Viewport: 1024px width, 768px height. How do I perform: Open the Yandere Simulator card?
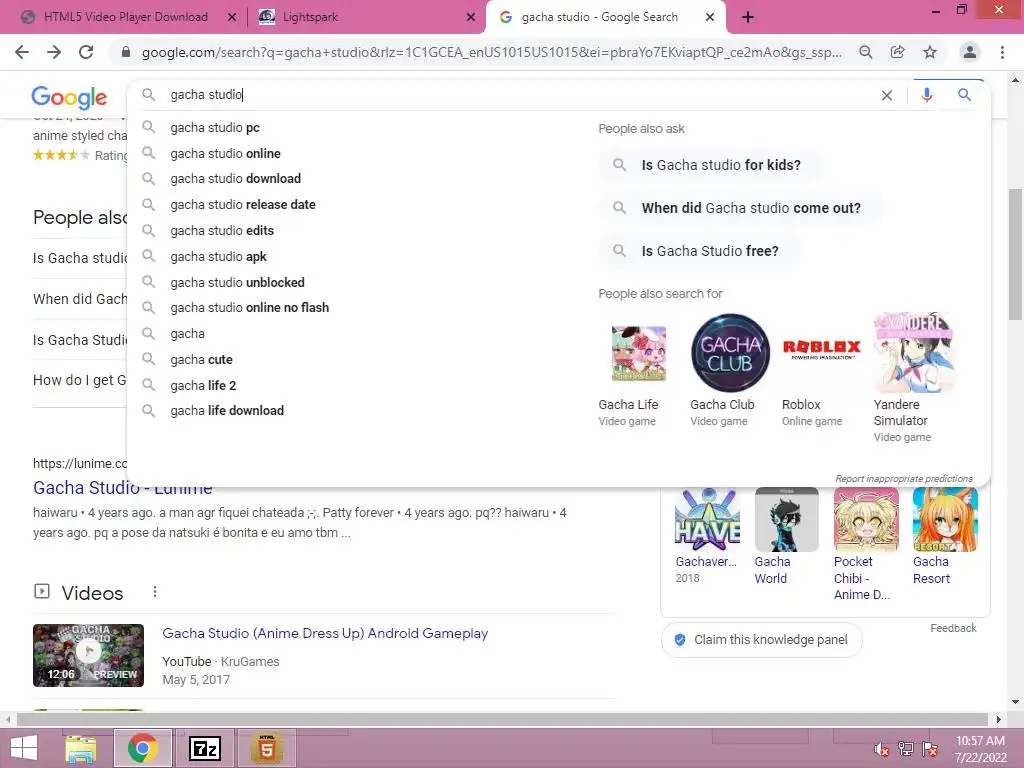tap(913, 379)
